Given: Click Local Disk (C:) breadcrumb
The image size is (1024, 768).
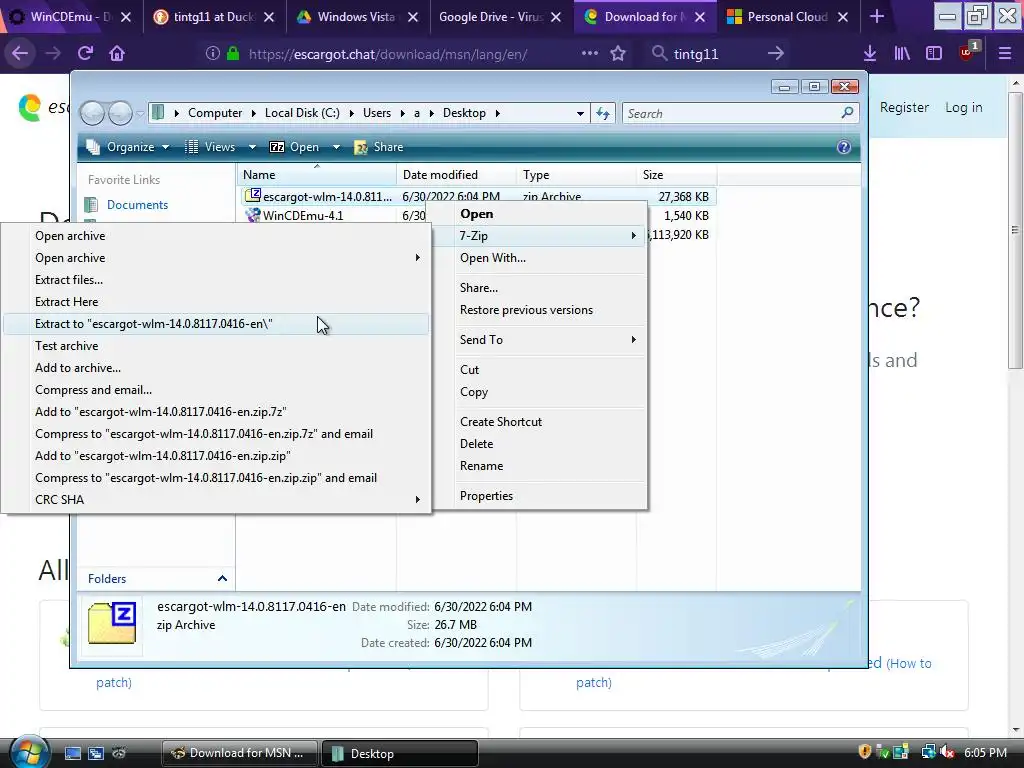Looking at the screenshot, I should click(x=302, y=113).
